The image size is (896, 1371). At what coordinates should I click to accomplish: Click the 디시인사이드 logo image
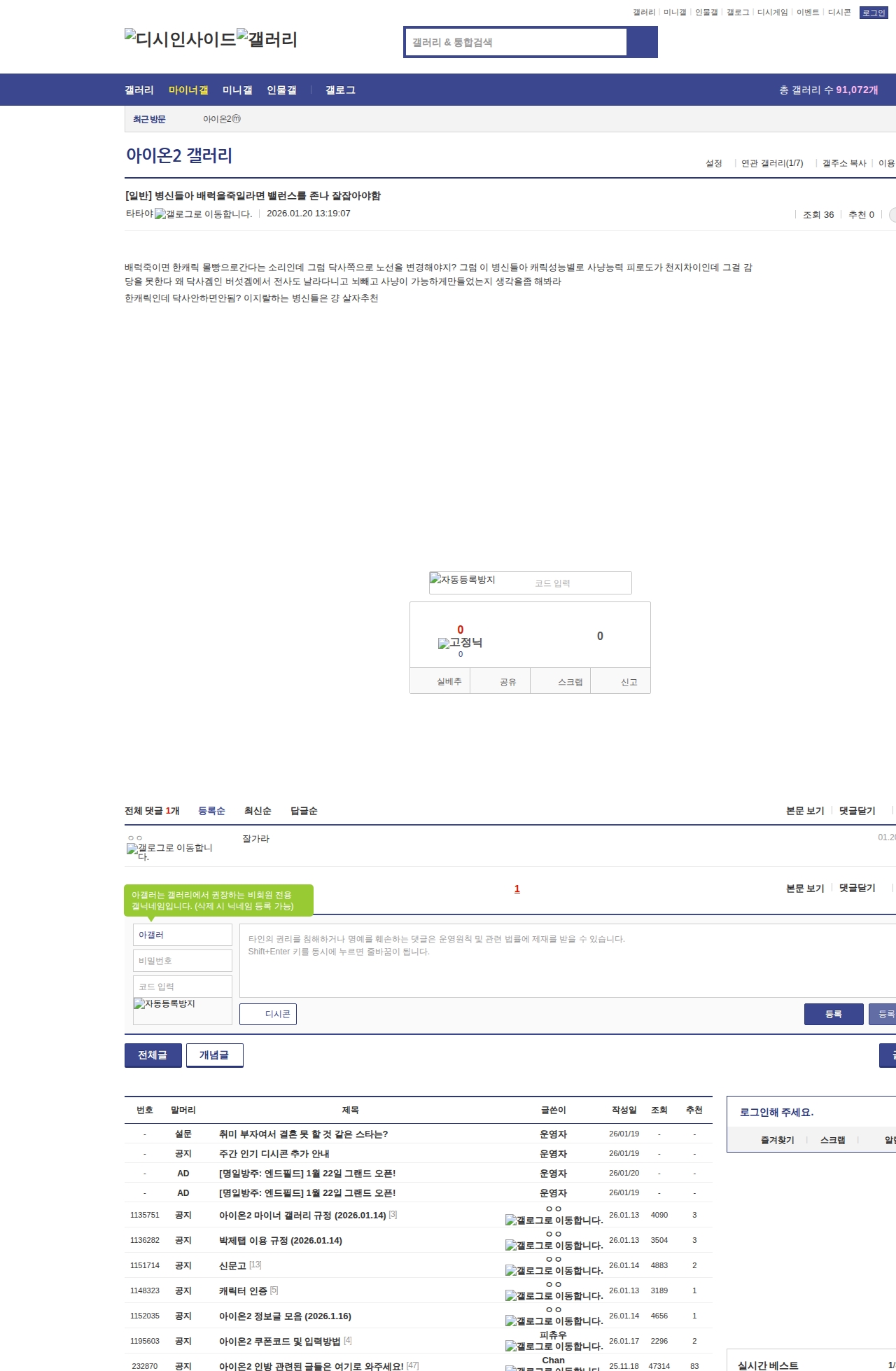(180, 39)
